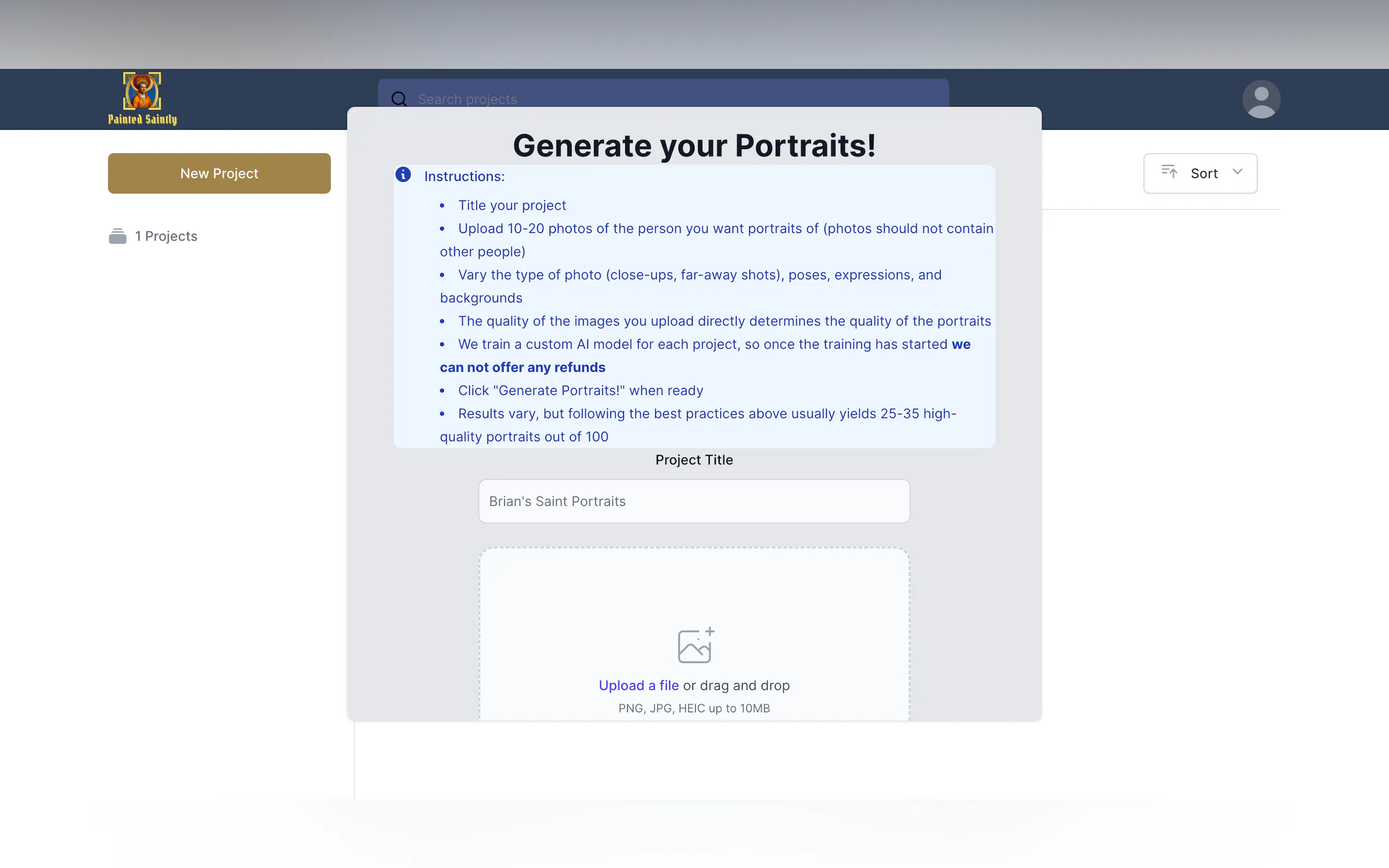
Task: Click the "PNG, JPG, HEIC up to 10MB" text
Action: (x=693, y=708)
